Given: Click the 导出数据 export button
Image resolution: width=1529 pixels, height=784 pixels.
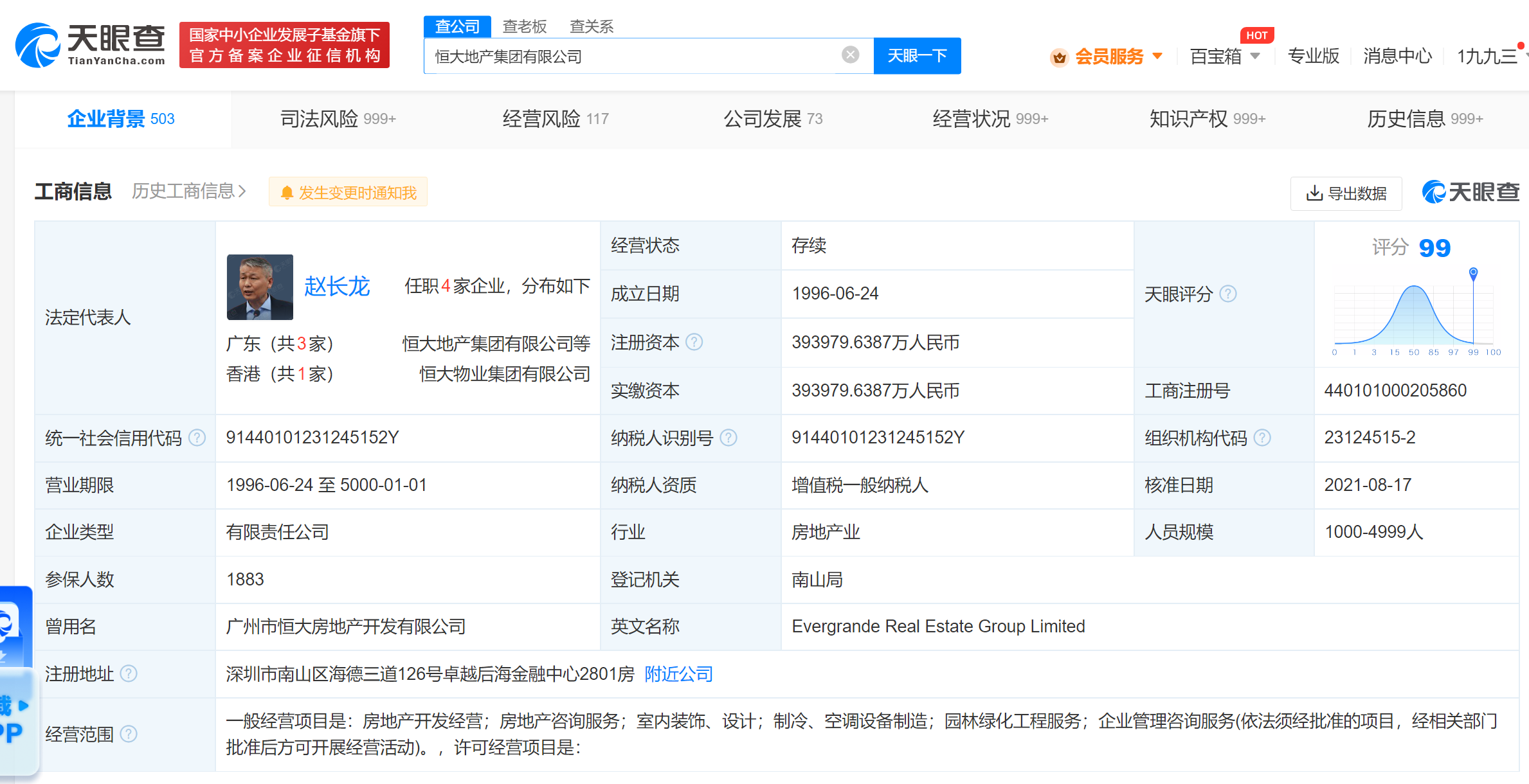Looking at the screenshot, I should [x=1346, y=193].
